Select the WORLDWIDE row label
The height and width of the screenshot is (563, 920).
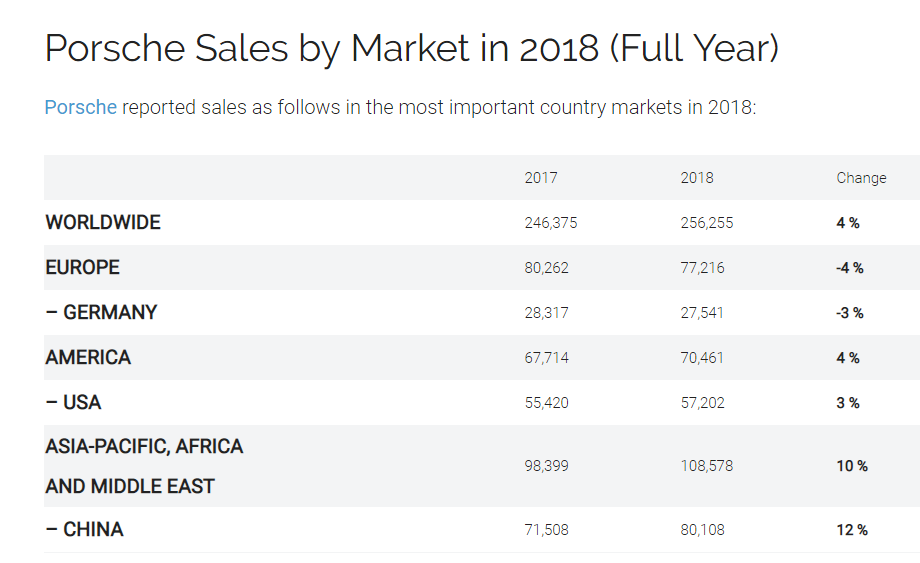(x=103, y=222)
